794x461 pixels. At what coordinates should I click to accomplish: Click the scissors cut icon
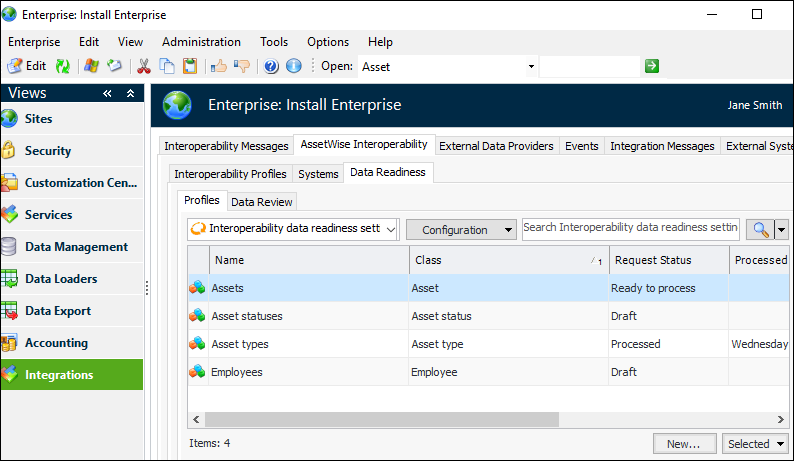pyautogui.click(x=144, y=66)
